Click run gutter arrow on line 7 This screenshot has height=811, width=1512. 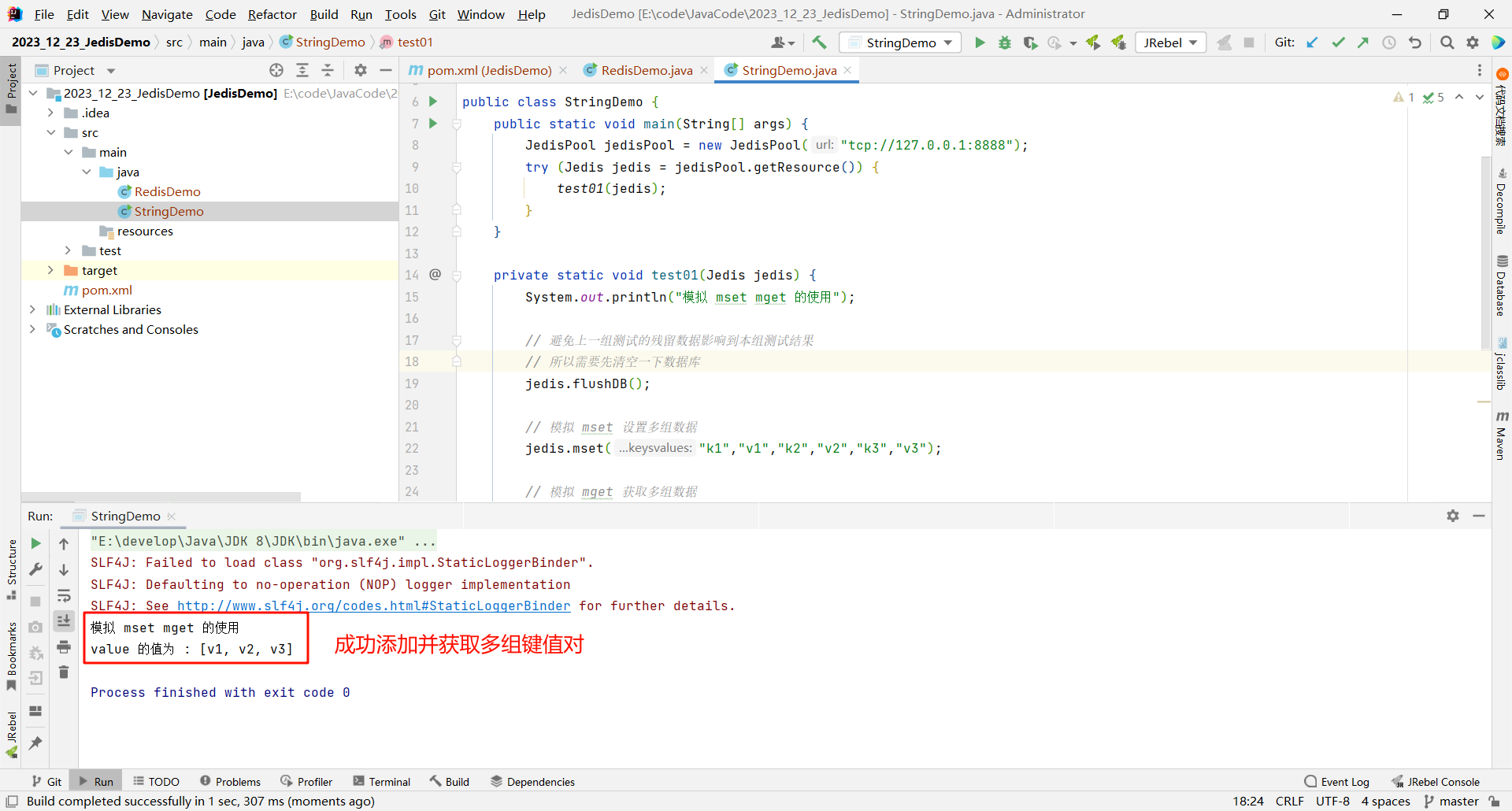click(x=433, y=124)
